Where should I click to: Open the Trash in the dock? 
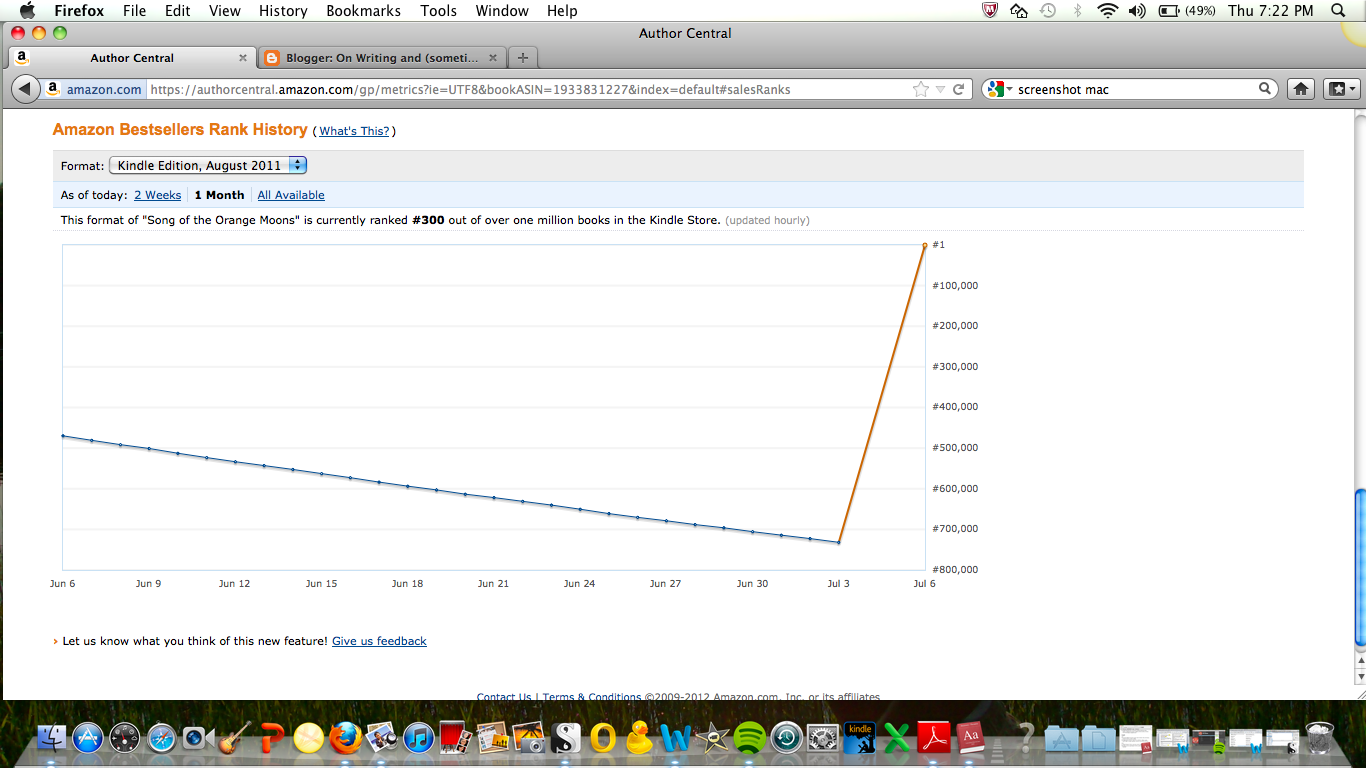[x=1320, y=738]
